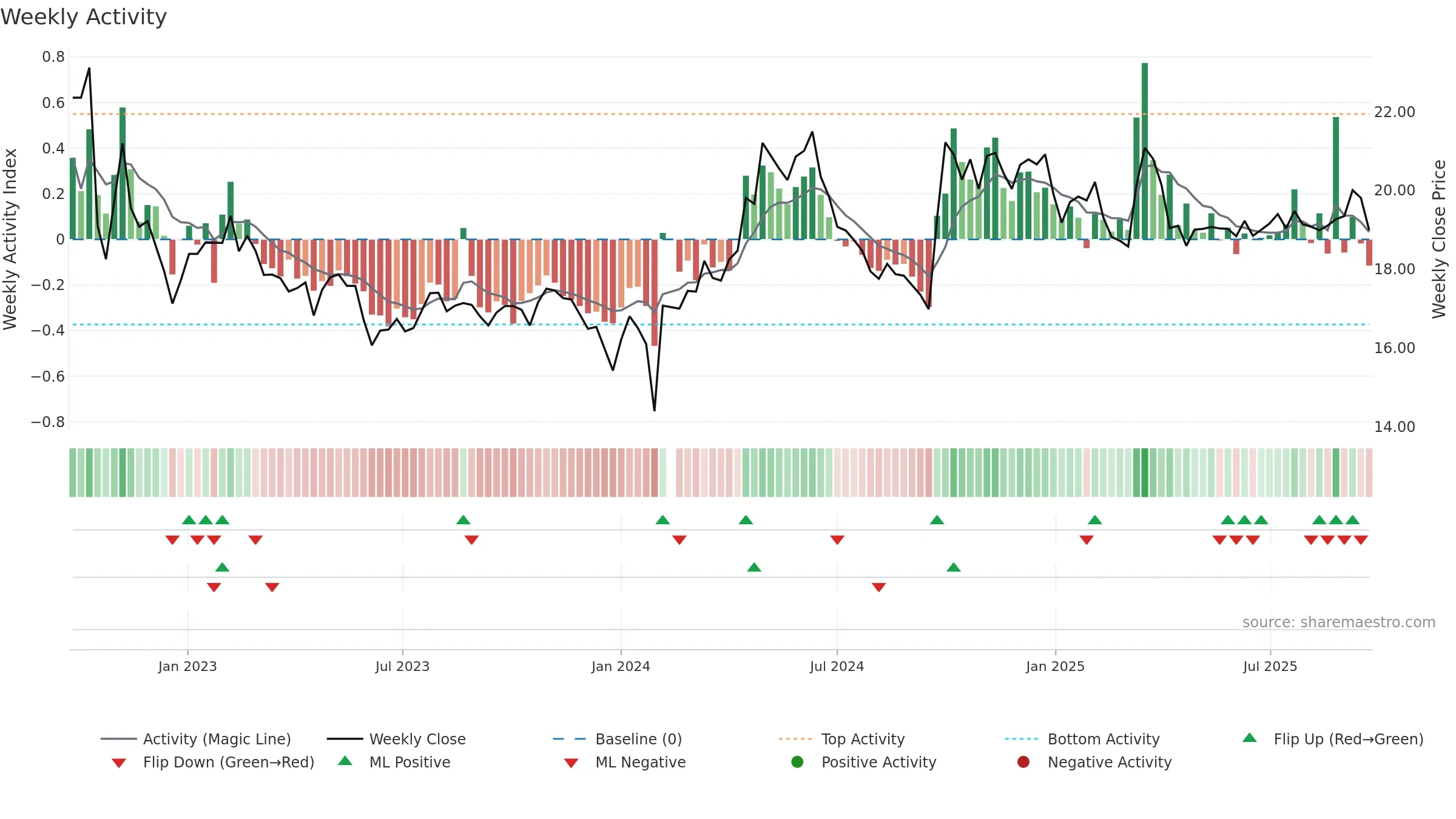Click the white gap cell in heat strip
The width and height of the screenshot is (1456, 819).
[671, 473]
